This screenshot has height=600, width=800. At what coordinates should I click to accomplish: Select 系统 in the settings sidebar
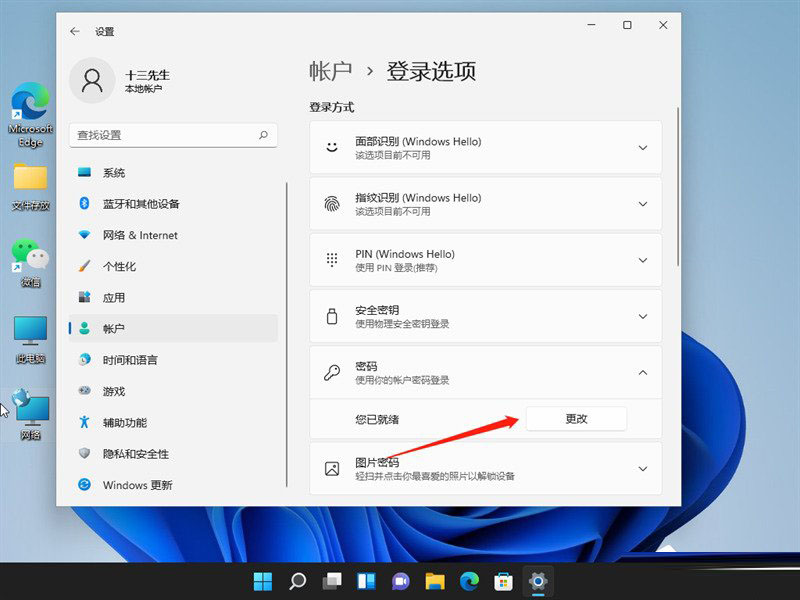click(x=114, y=173)
